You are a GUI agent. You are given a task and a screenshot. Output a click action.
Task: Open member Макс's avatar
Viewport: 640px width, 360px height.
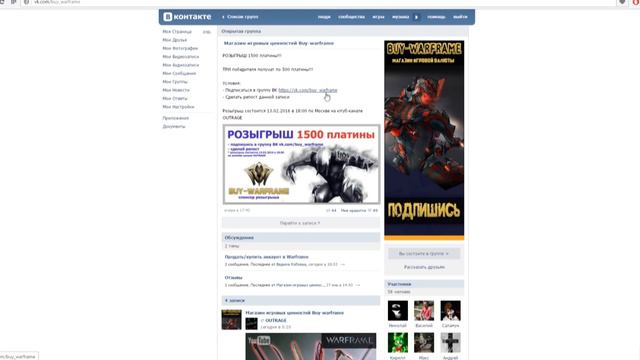point(424,343)
